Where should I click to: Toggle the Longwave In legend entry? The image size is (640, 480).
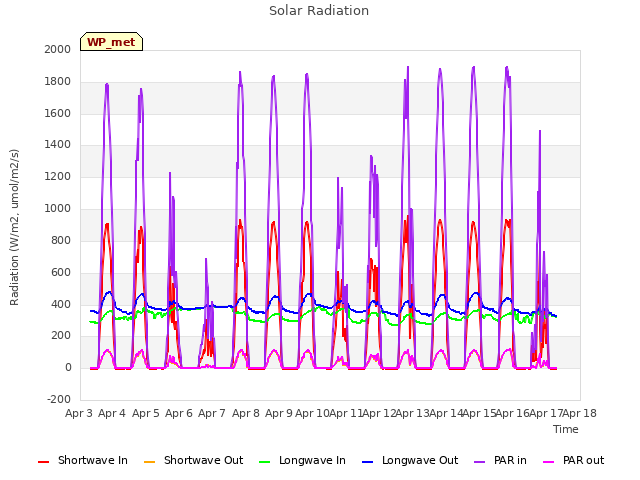pos(302,460)
